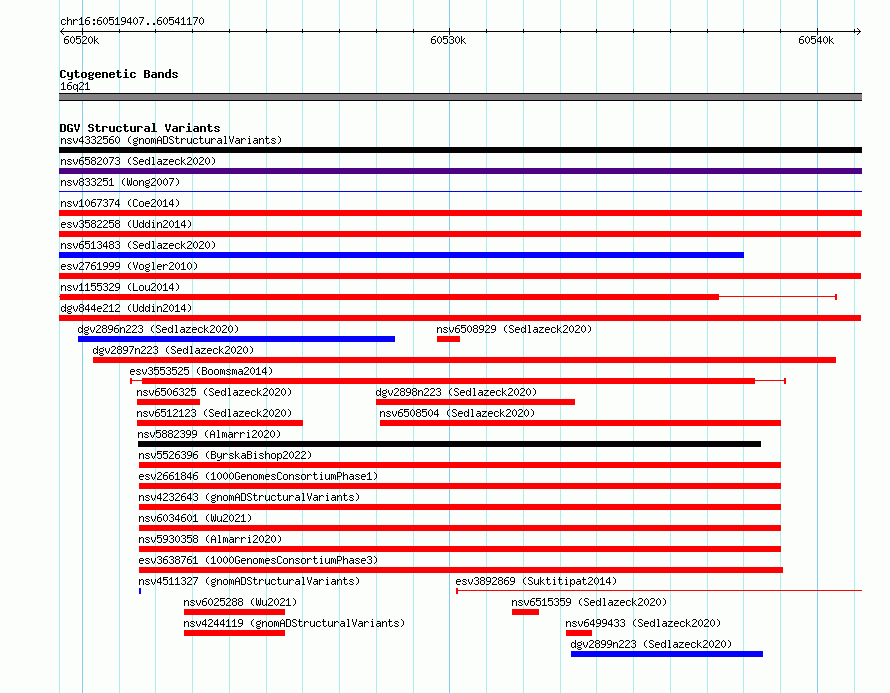Click nsv6508504 Sedlazeck2020 label
This screenshot has height=693, width=890.
[457, 413]
